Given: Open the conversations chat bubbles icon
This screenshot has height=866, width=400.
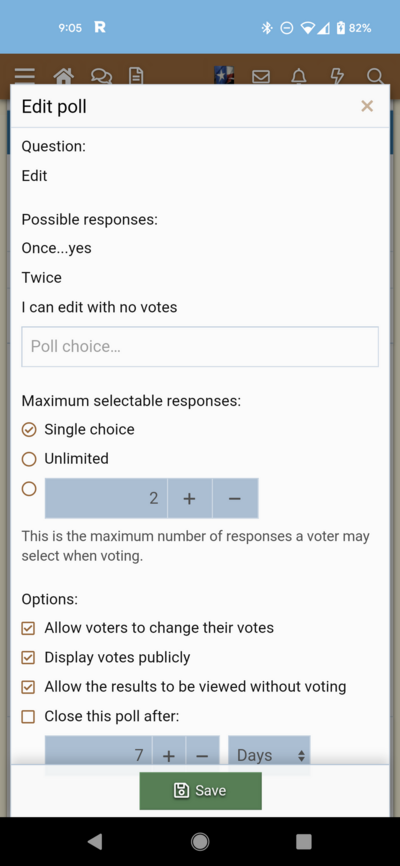Looking at the screenshot, I should coord(101,76).
